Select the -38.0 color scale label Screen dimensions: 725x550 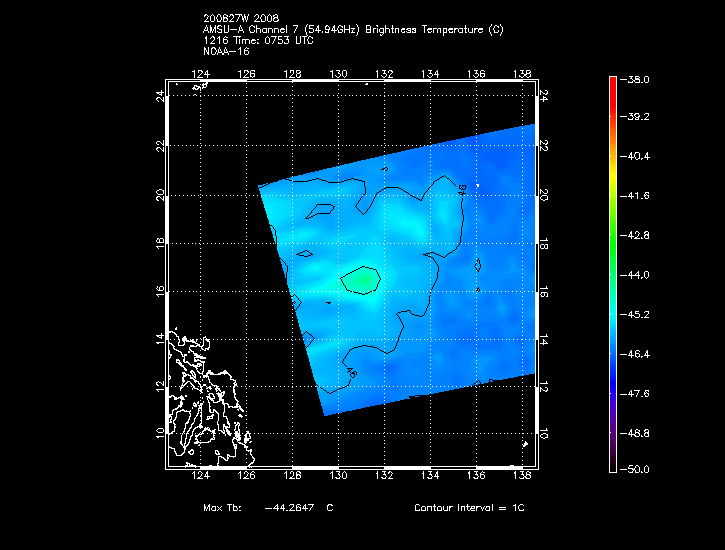click(638, 79)
